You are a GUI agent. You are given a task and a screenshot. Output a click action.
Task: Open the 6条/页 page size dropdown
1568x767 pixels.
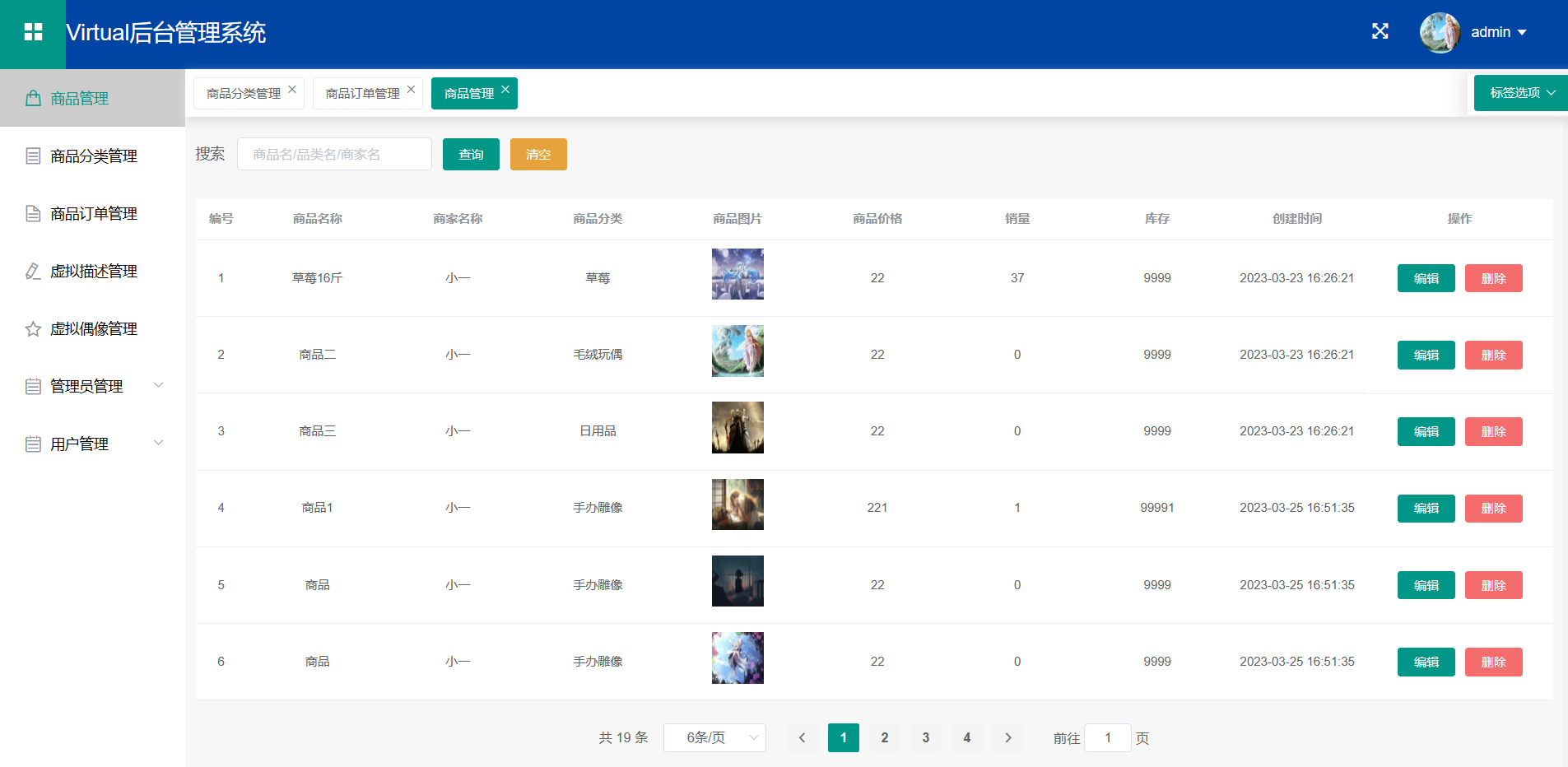point(714,737)
